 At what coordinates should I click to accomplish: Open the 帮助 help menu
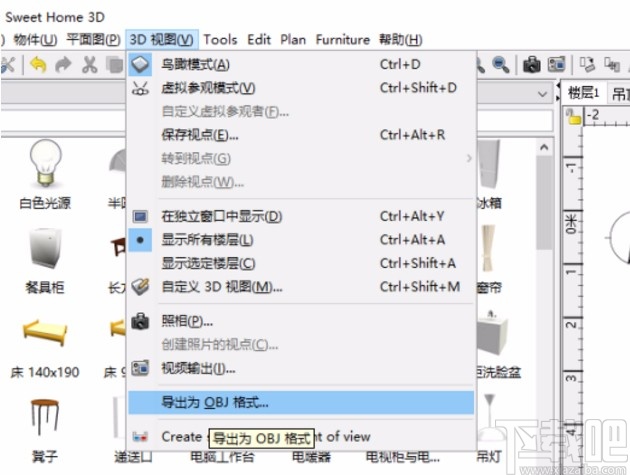(401, 40)
